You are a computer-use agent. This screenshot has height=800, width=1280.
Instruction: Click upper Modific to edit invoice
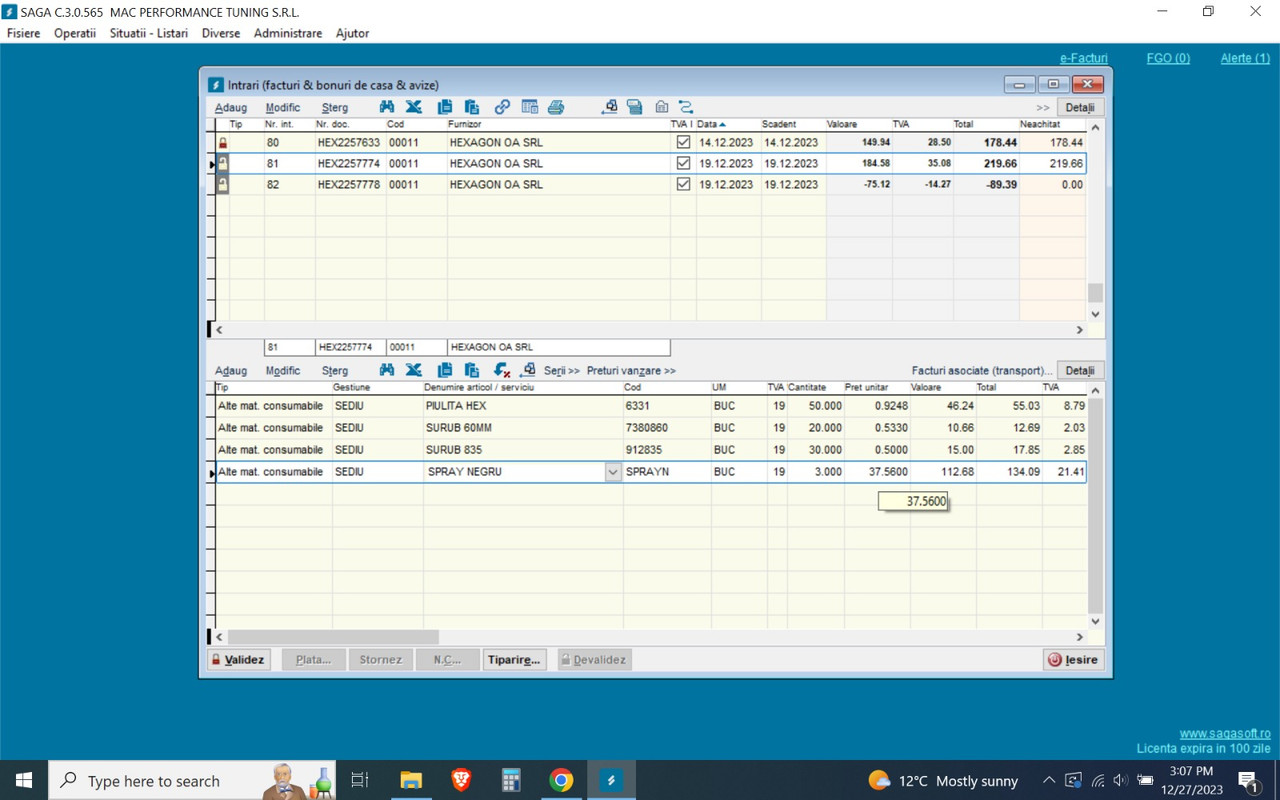[x=283, y=108]
